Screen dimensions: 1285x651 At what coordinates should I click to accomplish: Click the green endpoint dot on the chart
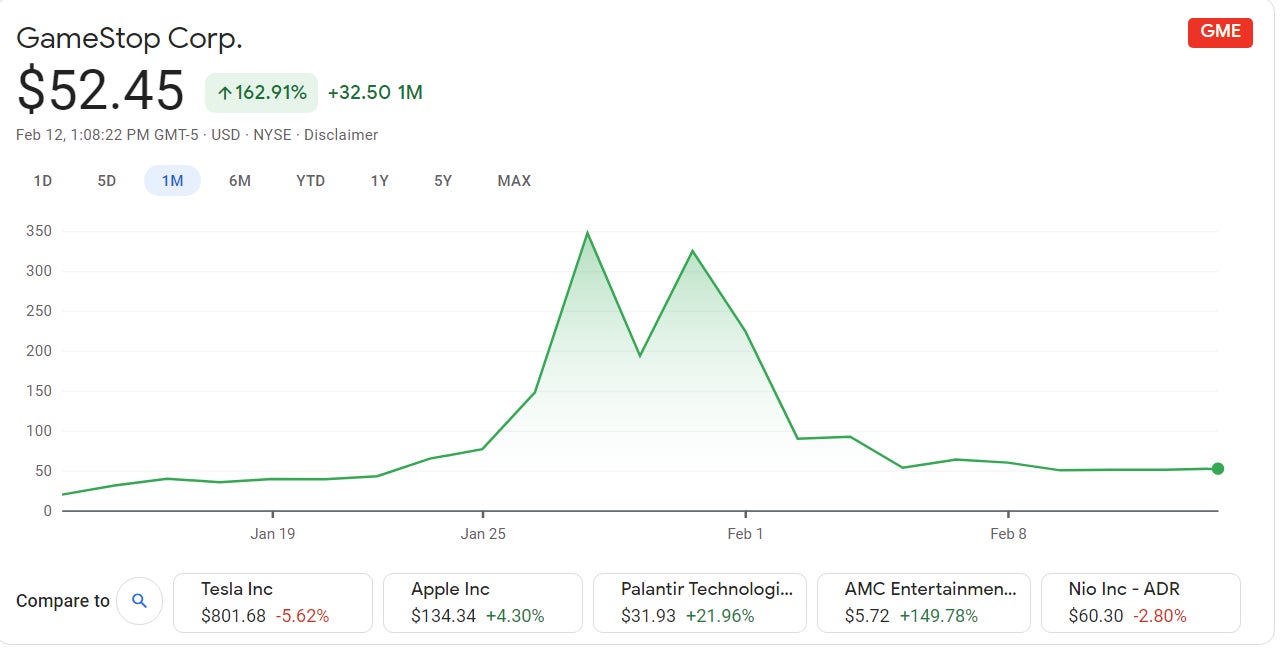point(1217,467)
